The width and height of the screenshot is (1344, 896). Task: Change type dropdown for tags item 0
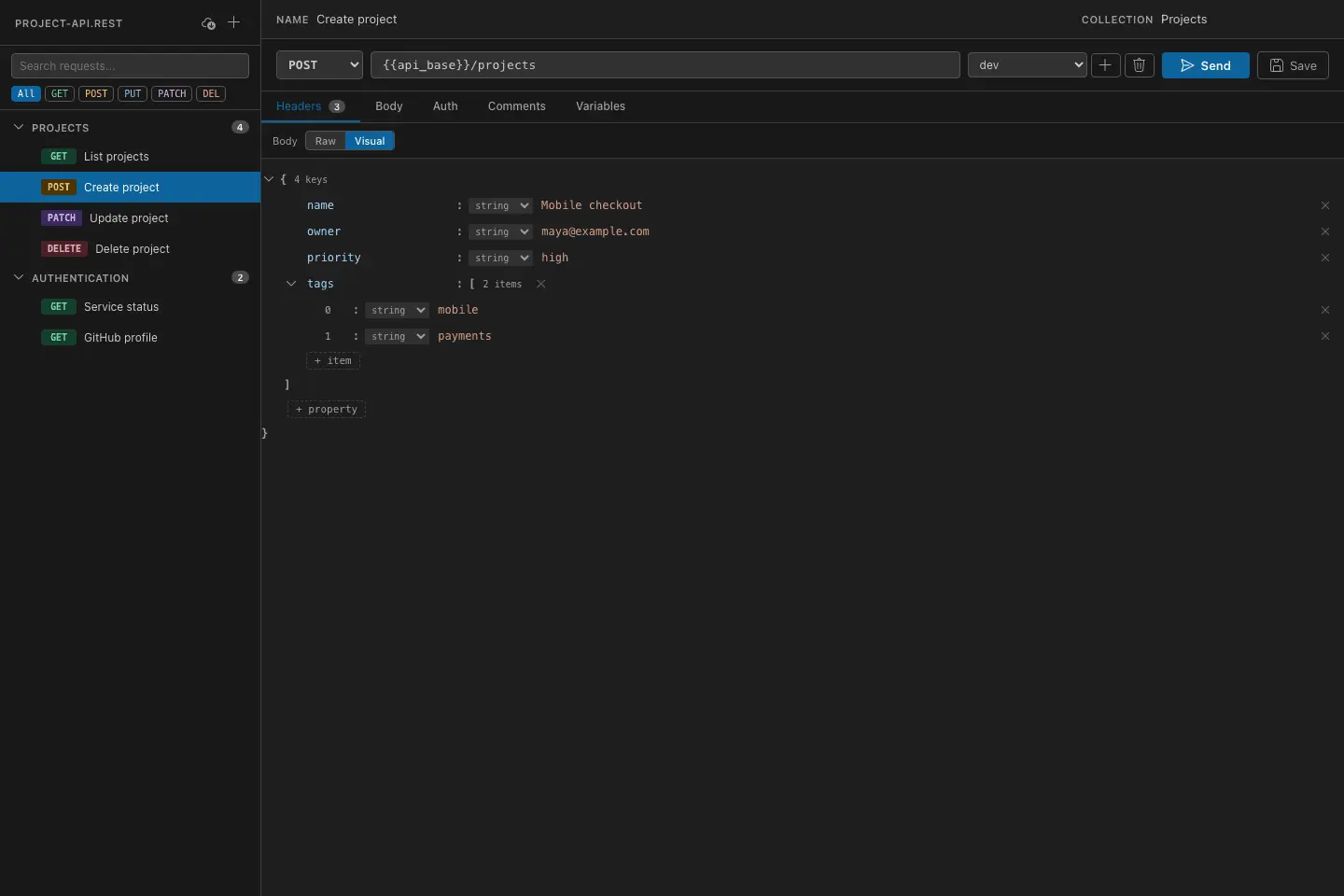pos(397,310)
